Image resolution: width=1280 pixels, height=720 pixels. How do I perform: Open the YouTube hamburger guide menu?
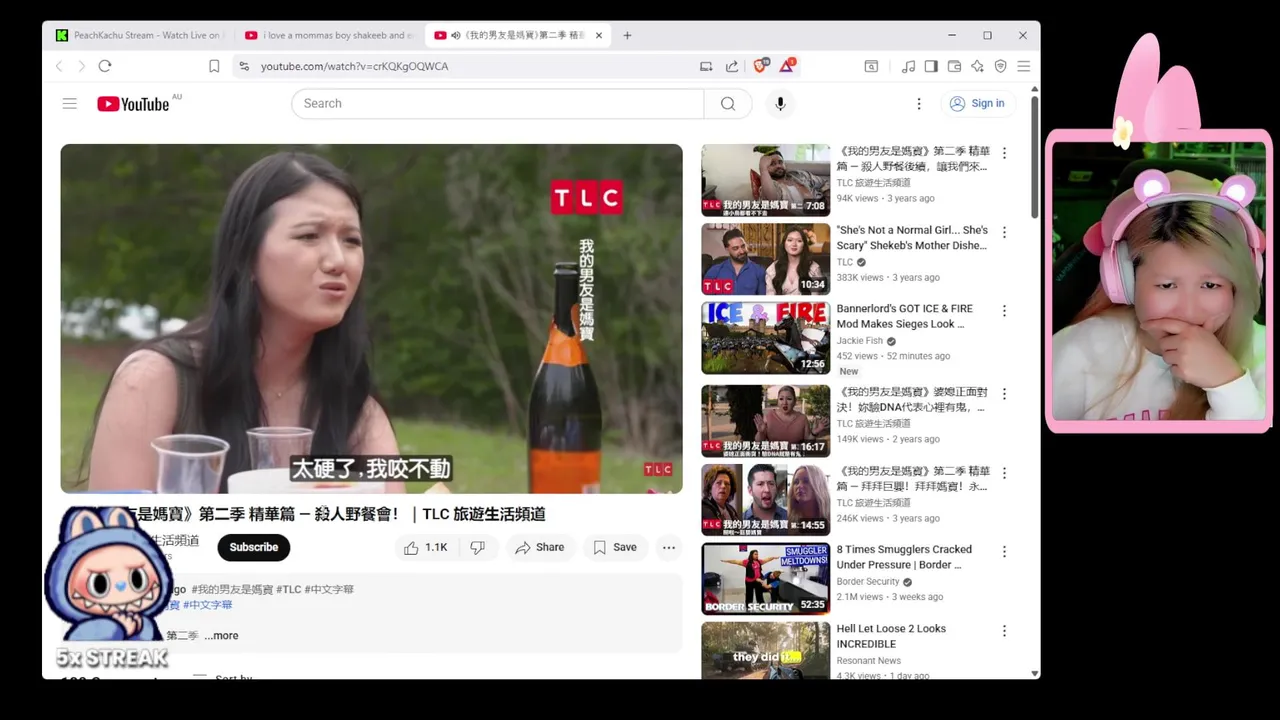coord(69,103)
